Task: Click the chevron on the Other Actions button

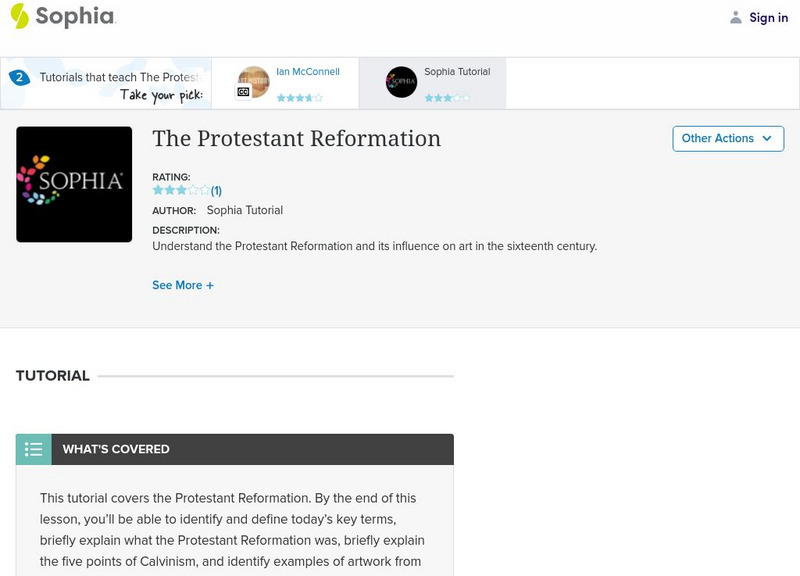Action: tap(766, 139)
